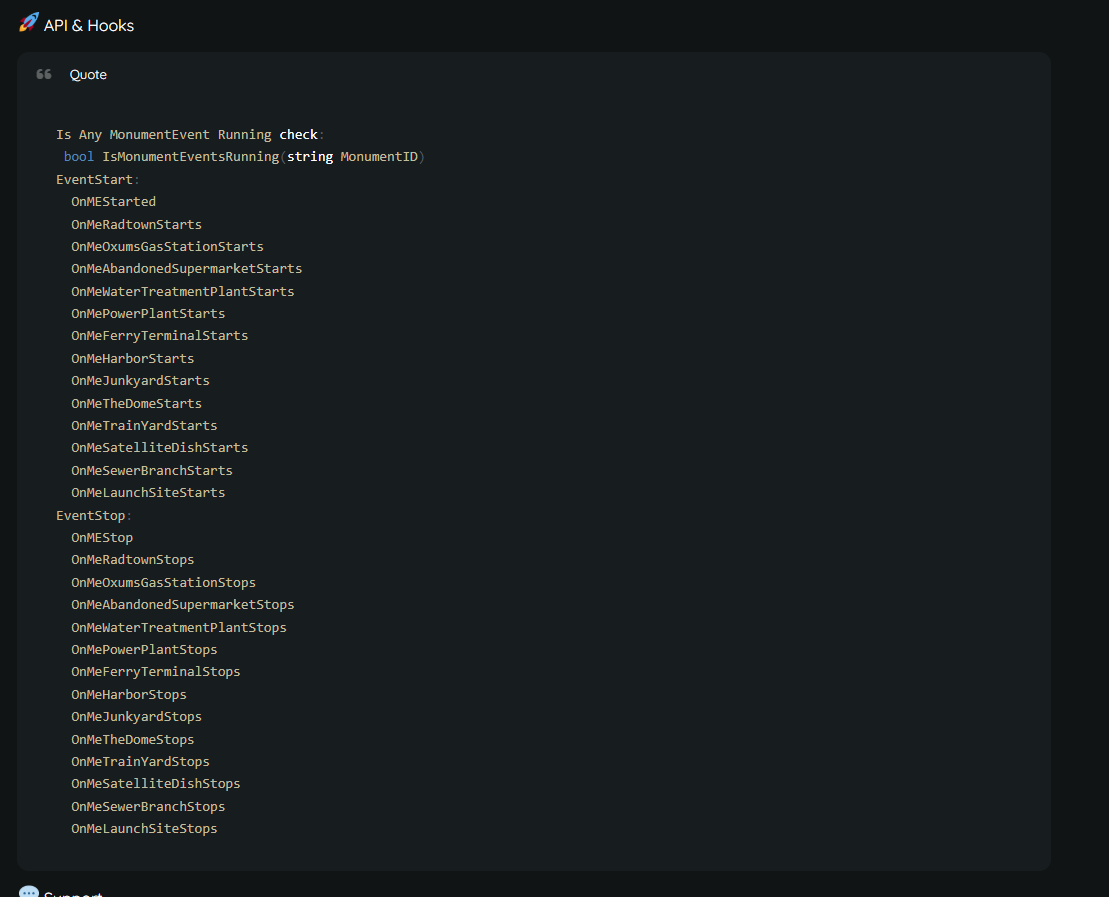Image resolution: width=1109 pixels, height=897 pixels.
Task: Click the speech bubble Support icon
Action: [x=28, y=891]
